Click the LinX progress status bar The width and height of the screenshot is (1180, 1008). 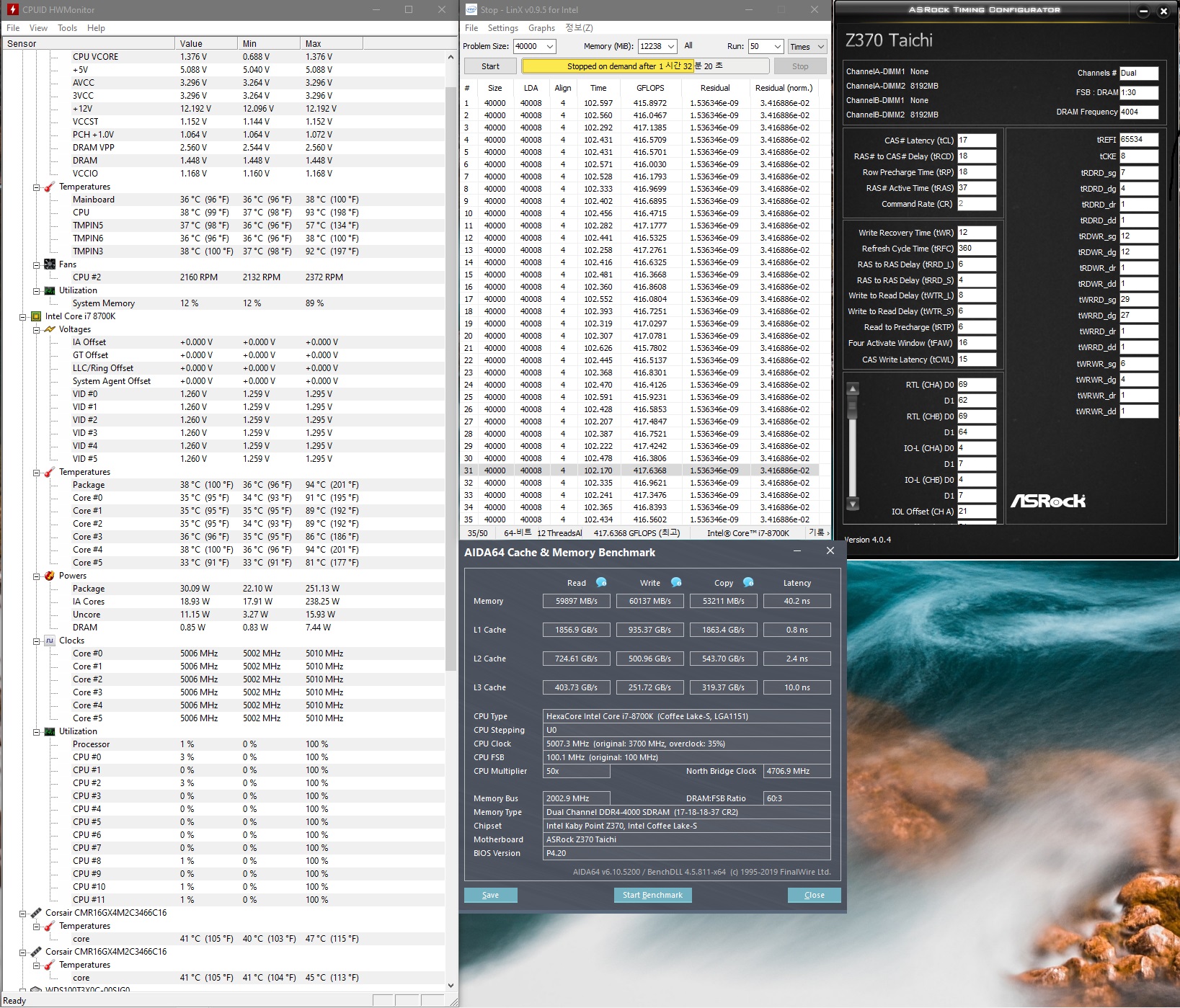coord(645,66)
